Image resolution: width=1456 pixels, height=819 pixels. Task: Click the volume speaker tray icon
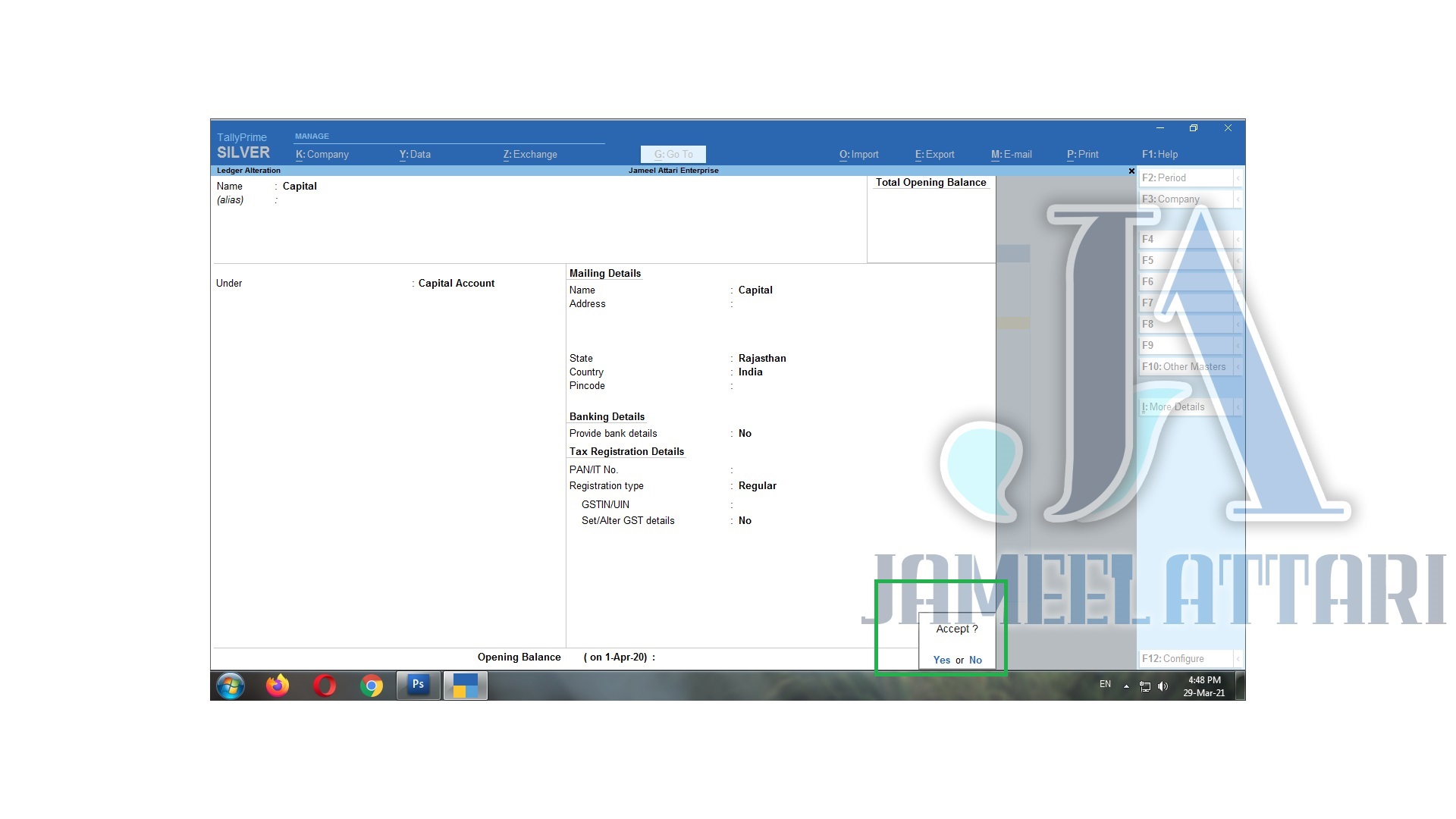pos(1163,686)
